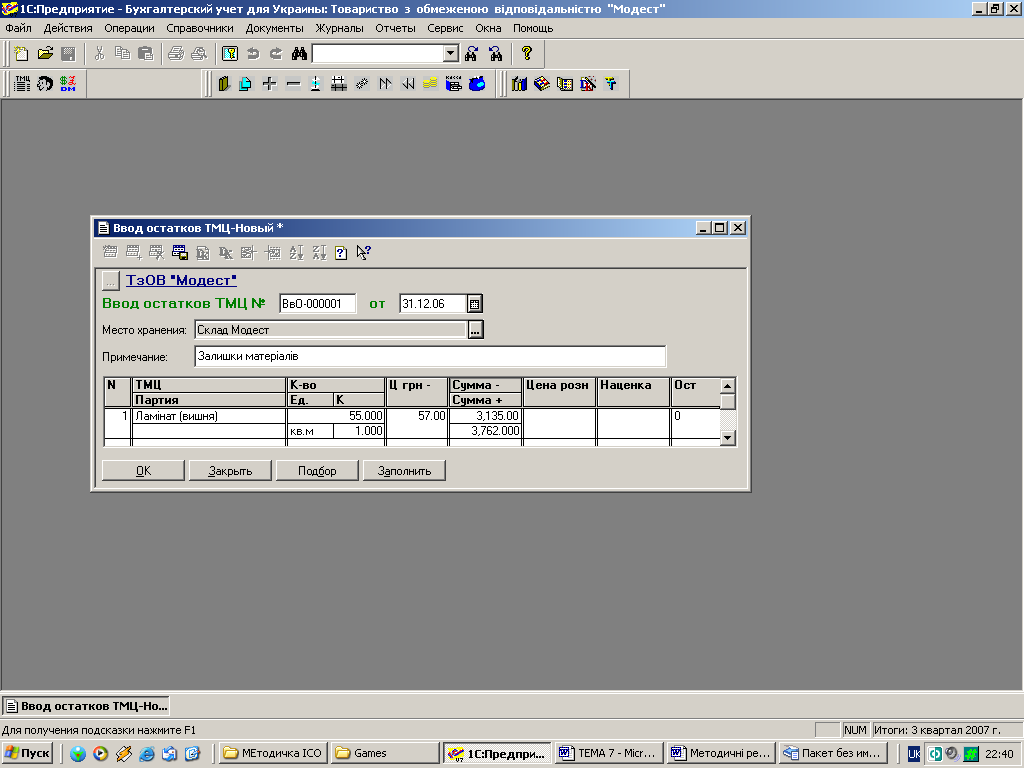Open the Отчеты menu
The height and width of the screenshot is (768, 1024).
pos(395,28)
